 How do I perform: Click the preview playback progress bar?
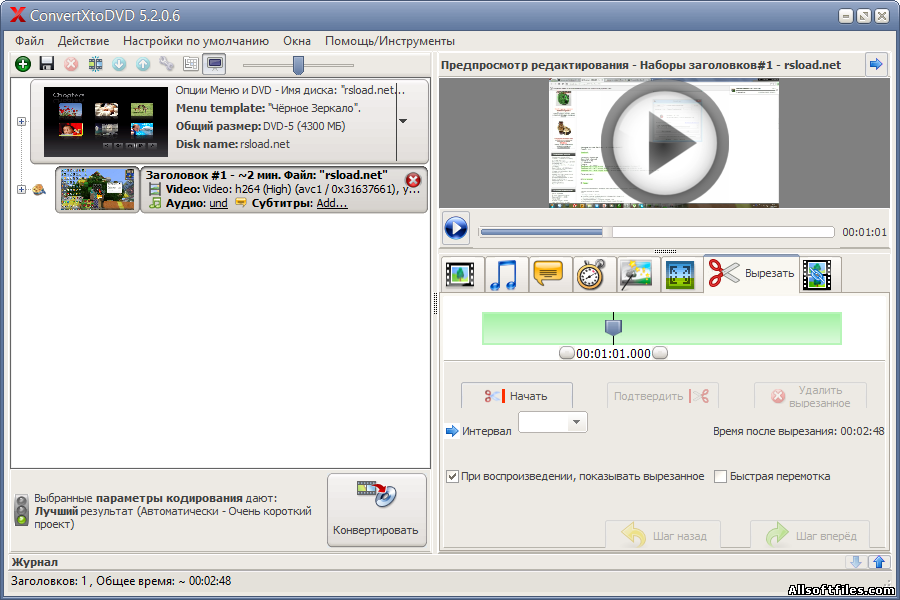[657, 231]
